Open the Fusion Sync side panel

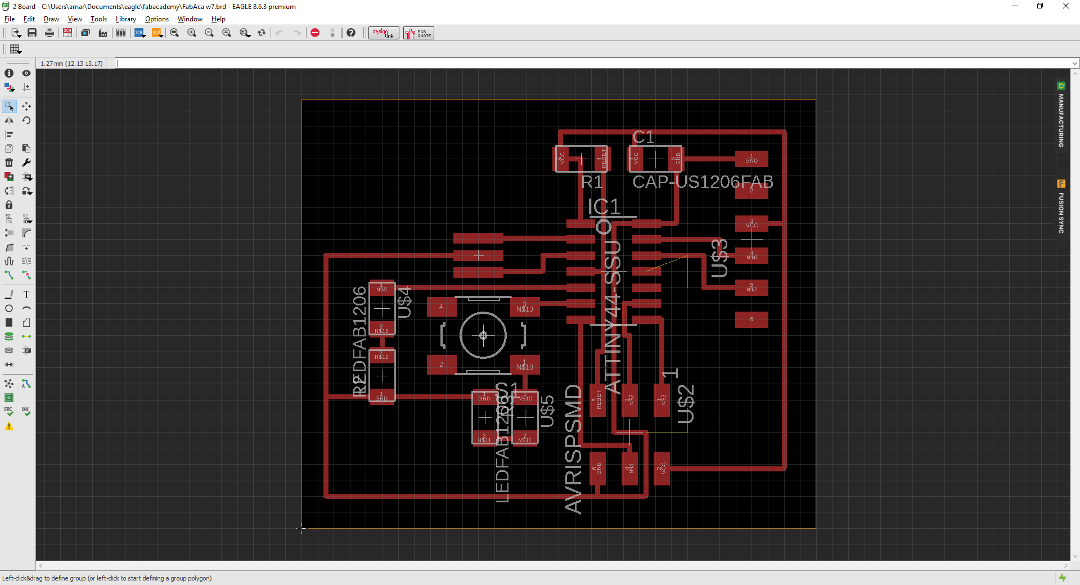[1060, 206]
